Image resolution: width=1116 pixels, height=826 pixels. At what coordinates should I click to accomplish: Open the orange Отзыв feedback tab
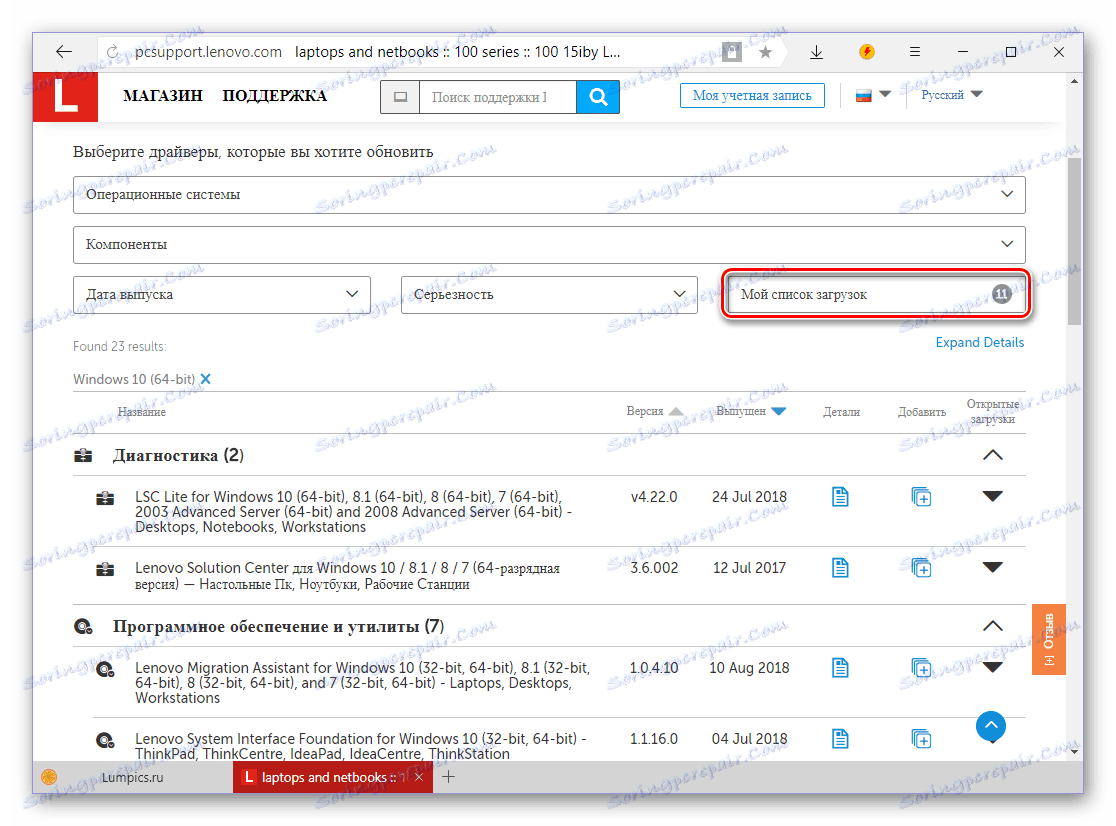click(1048, 639)
